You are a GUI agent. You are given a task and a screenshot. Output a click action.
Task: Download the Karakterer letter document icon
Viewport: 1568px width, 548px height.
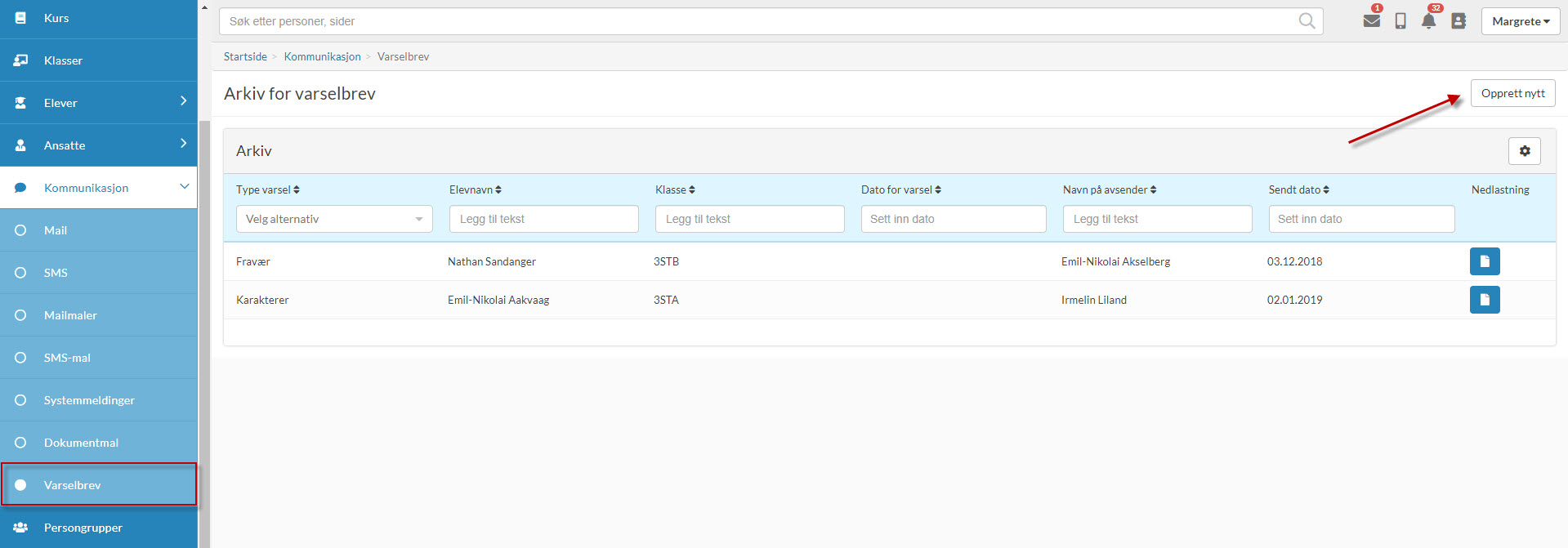[1485, 300]
